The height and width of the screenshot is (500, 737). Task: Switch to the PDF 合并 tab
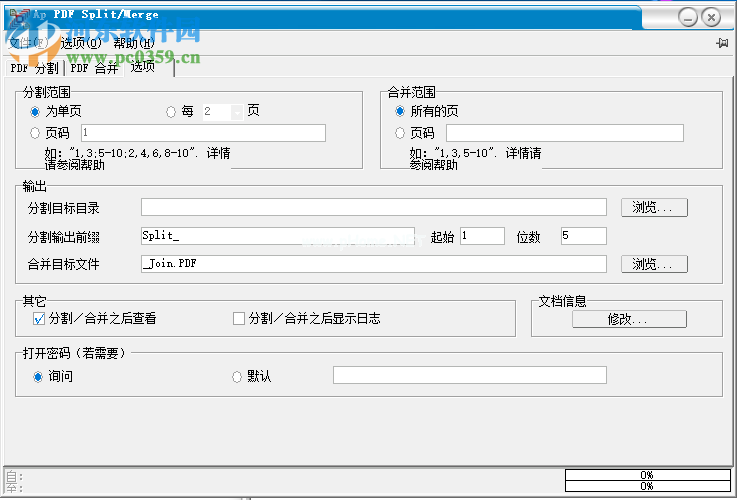click(94, 68)
